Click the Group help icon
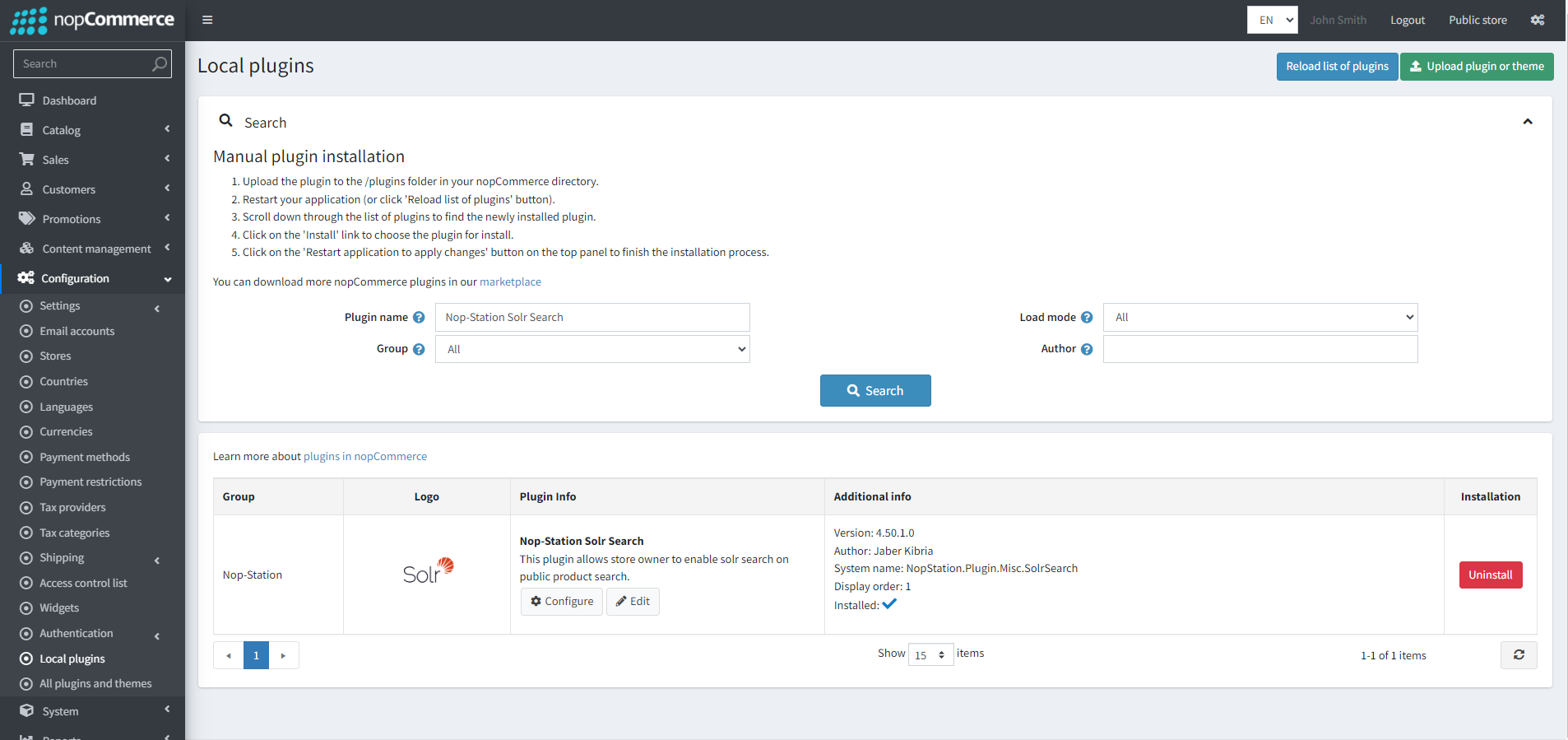The width and height of the screenshot is (1568, 740). (419, 349)
